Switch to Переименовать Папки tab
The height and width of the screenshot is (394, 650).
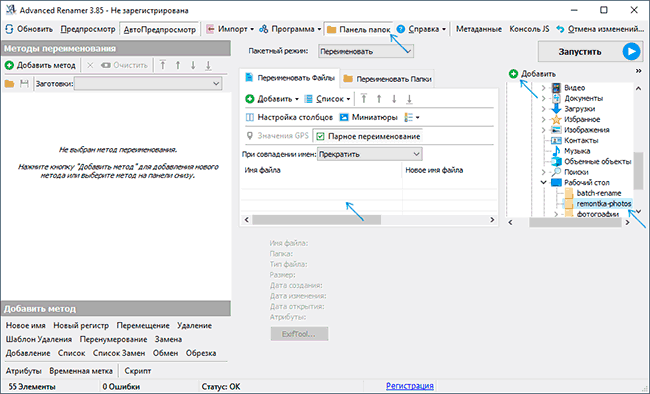387,79
